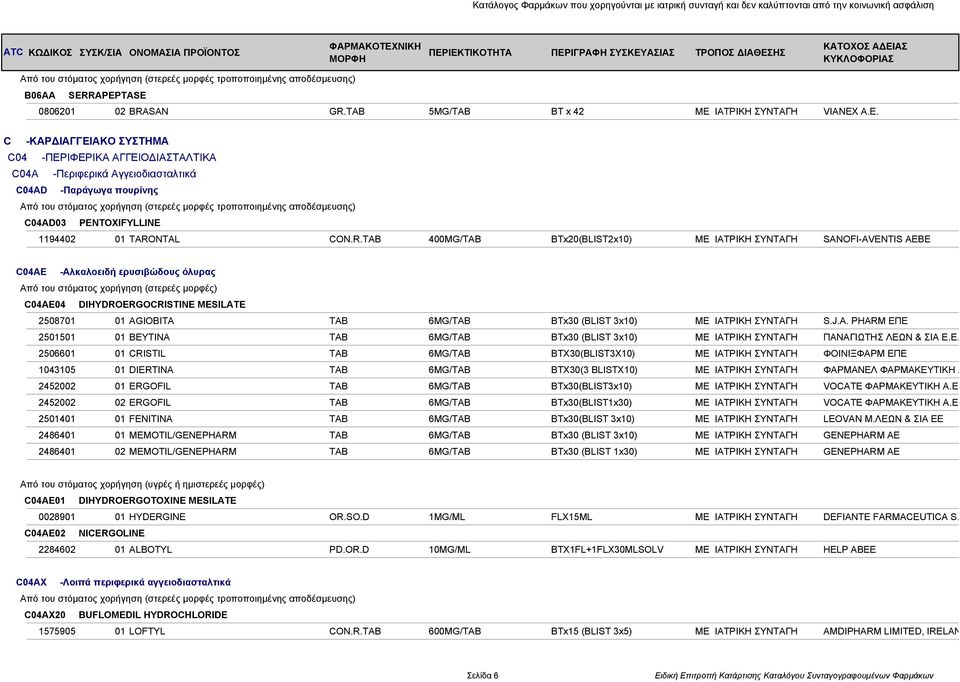Select the "ΠΕΡΙΓΡΑΦΗ ΣΥΣΚΕΥΑΣΙΑΣ" column header
Image resolution: width=960 pixels, height=682 pixels.
click(x=612, y=53)
